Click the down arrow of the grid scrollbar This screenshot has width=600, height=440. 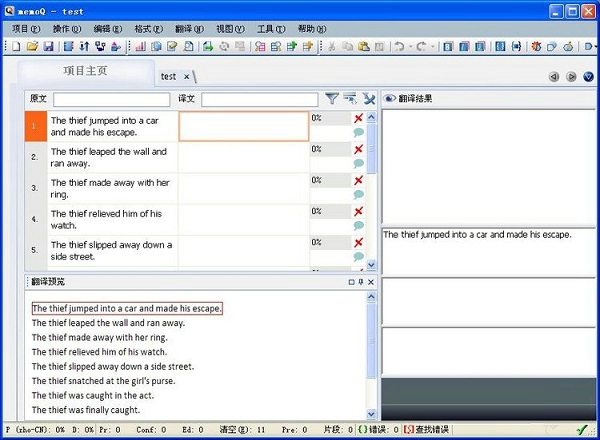click(x=372, y=265)
